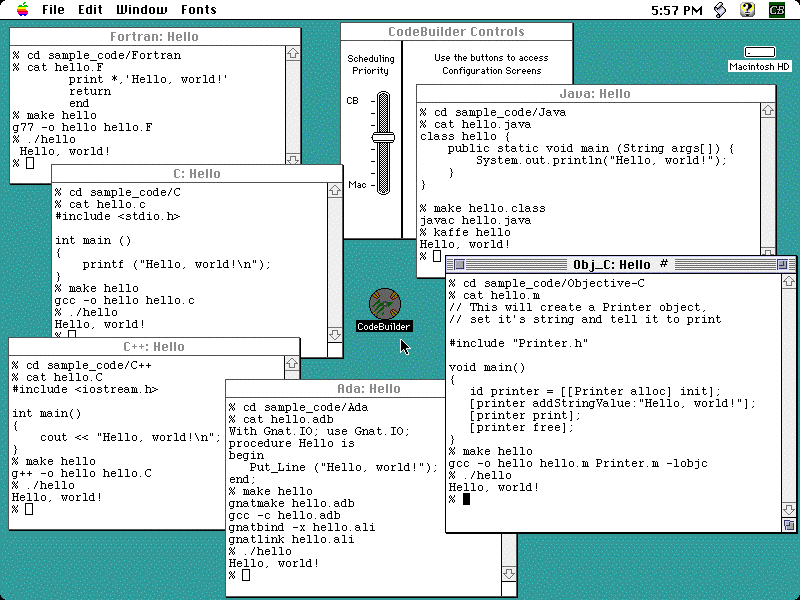
Task: Open the Edit menu
Action: pos(90,10)
